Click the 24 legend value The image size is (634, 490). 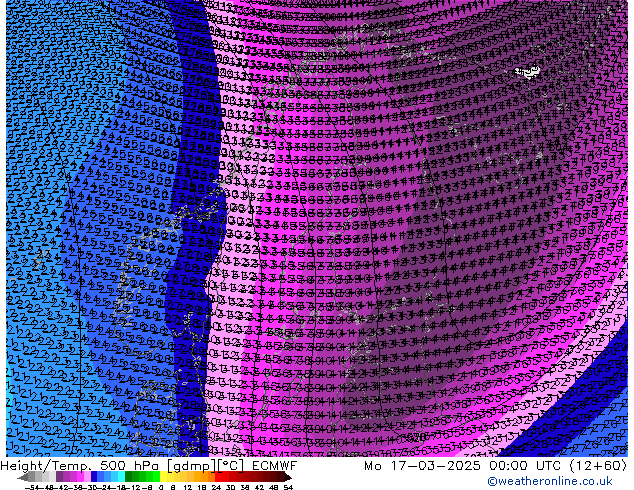(x=216, y=487)
